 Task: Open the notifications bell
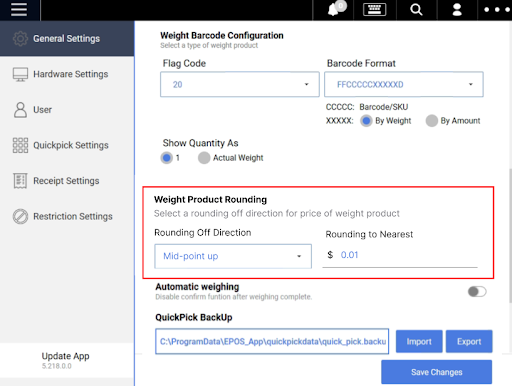(x=334, y=9)
